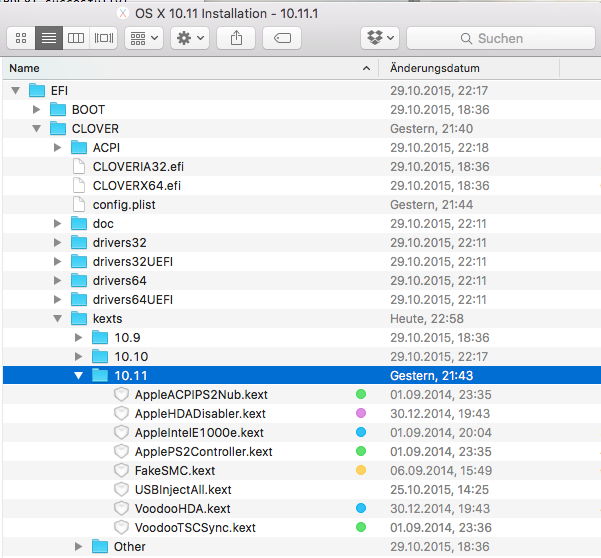The width and height of the screenshot is (601, 558).
Task: Select the doc folder name
Action: [x=103, y=224]
